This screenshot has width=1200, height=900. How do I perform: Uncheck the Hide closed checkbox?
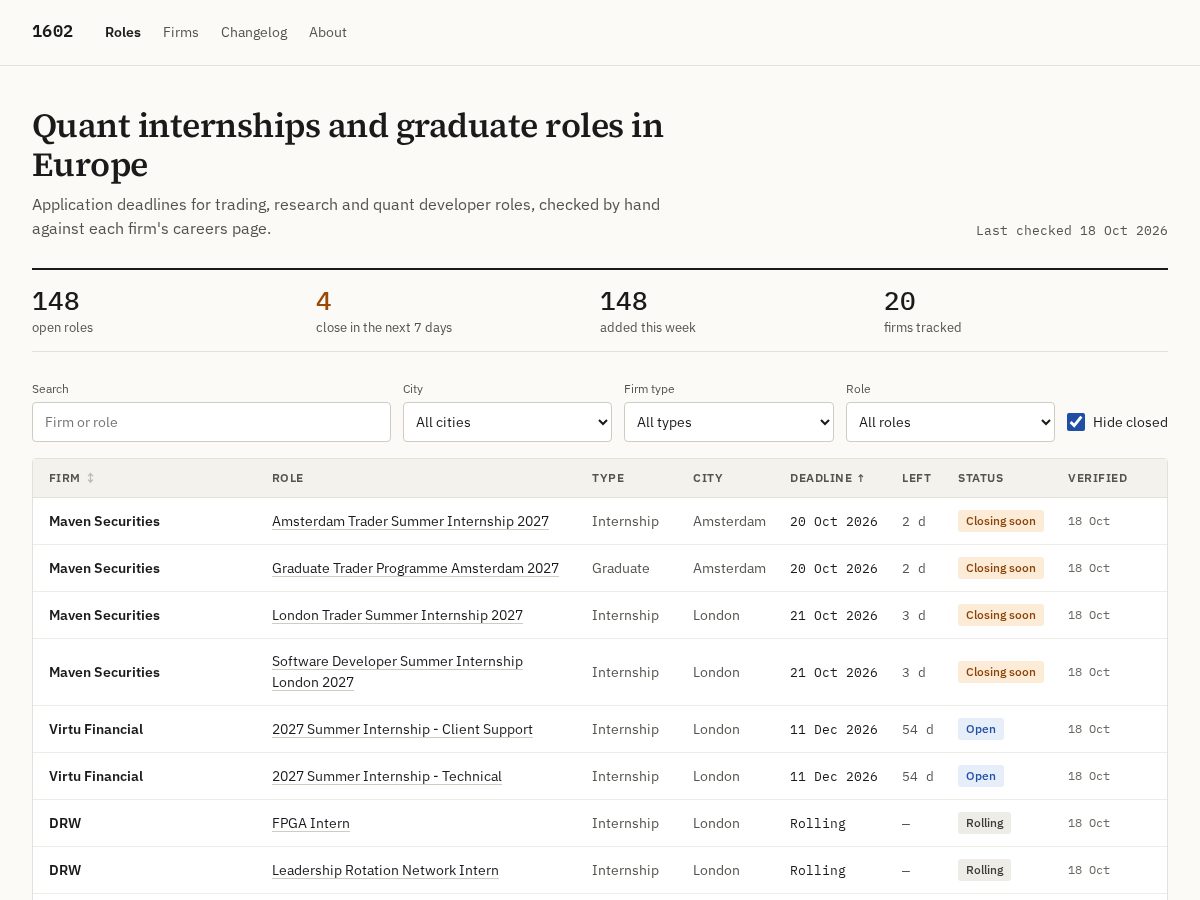coord(1076,422)
